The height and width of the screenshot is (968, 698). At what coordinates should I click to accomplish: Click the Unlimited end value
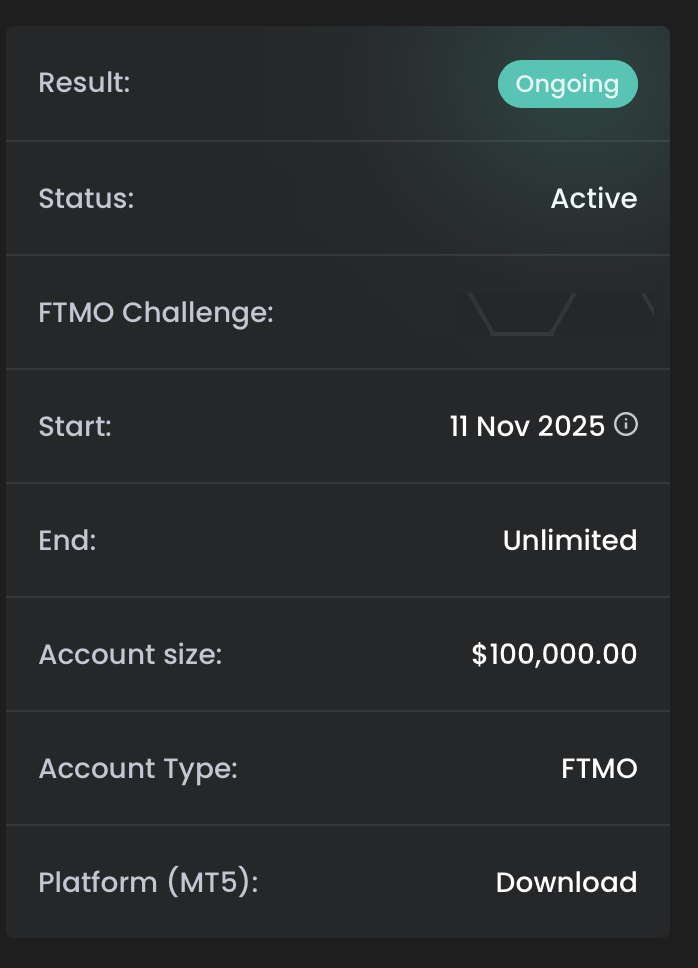[x=569, y=540]
